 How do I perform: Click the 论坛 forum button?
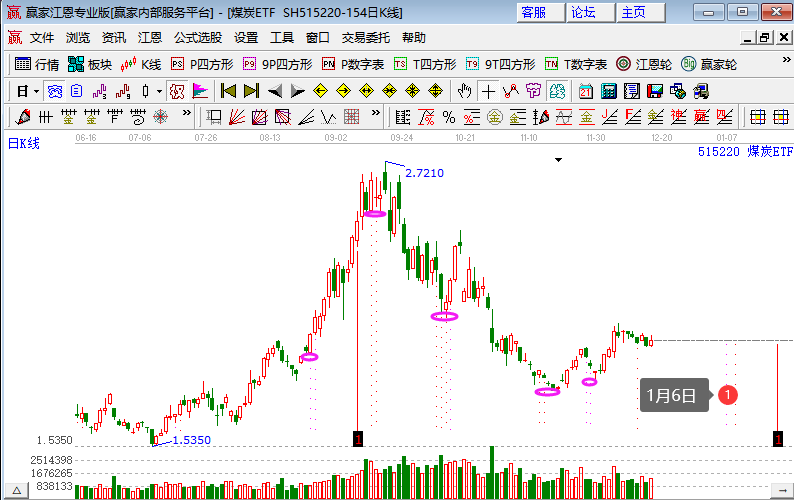[x=590, y=12]
